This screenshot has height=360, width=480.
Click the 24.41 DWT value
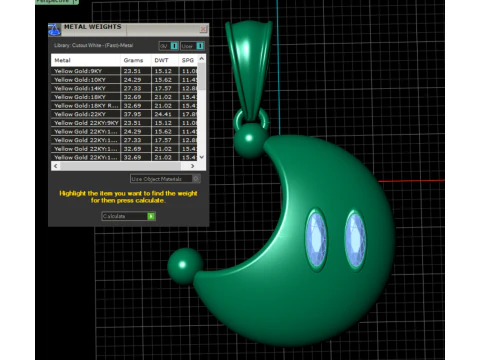tap(163, 114)
